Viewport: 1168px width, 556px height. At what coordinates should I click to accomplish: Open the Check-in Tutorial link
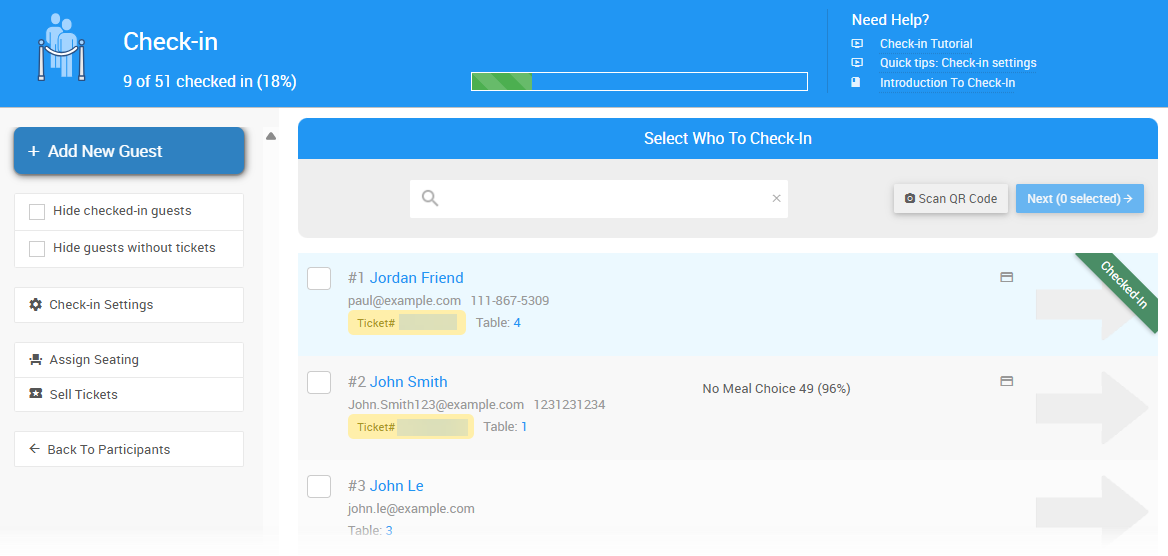pos(926,44)
